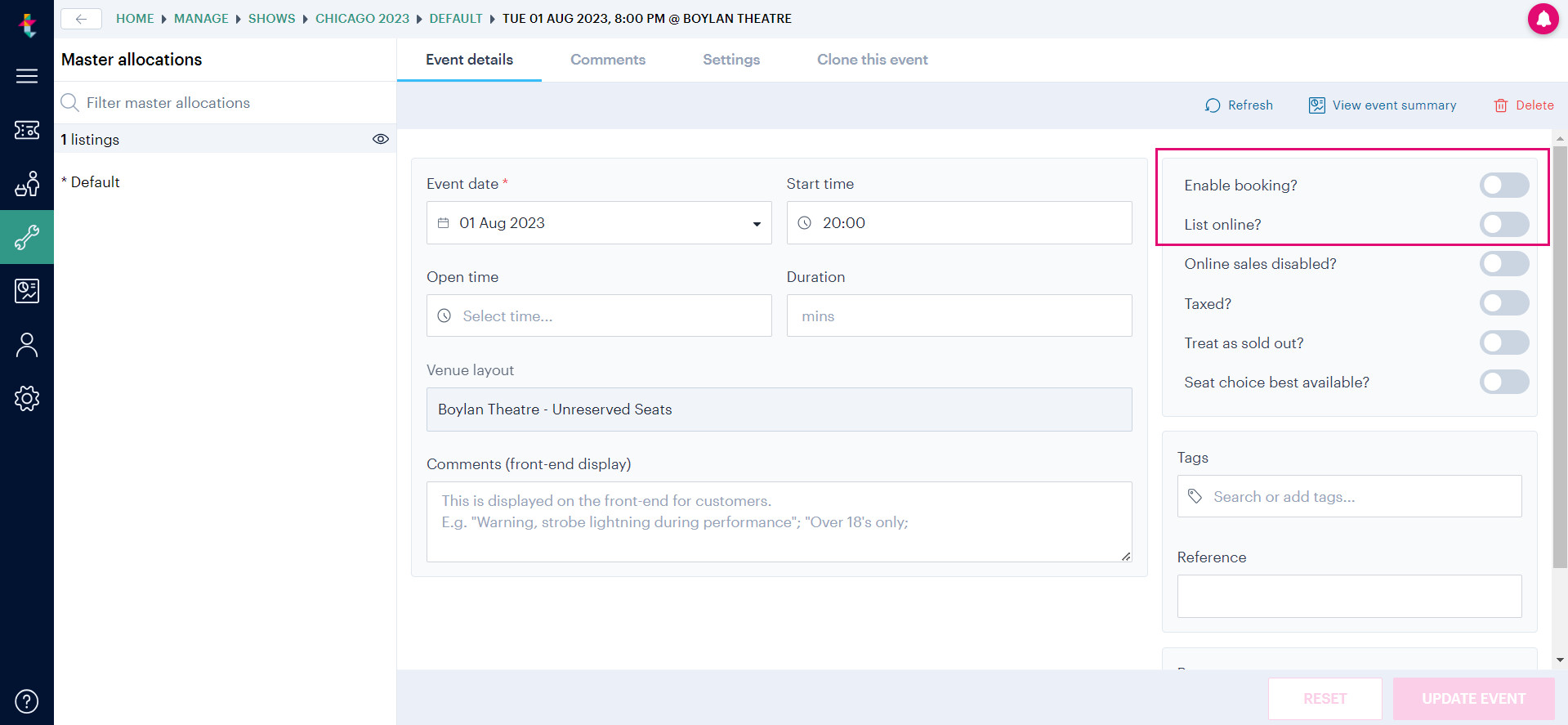Click the RESET button
Image resolution: width=1568 pixels, height=725 pixels.
point(1325,699)
